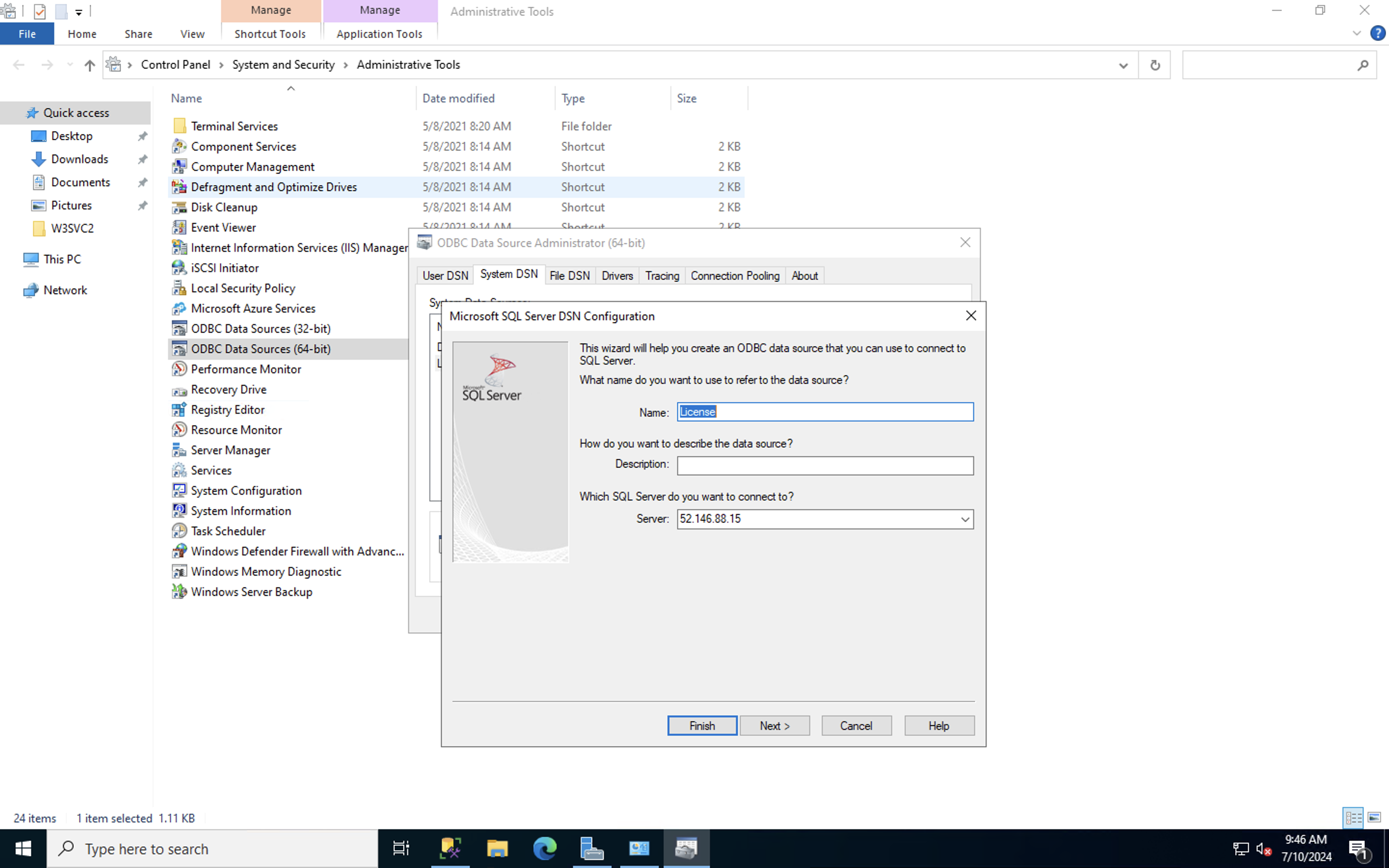Open Event Viewer from Administrative Tools
Image resolution: width=1389 pixels, height=868 pixels.
tap(223, 227)
